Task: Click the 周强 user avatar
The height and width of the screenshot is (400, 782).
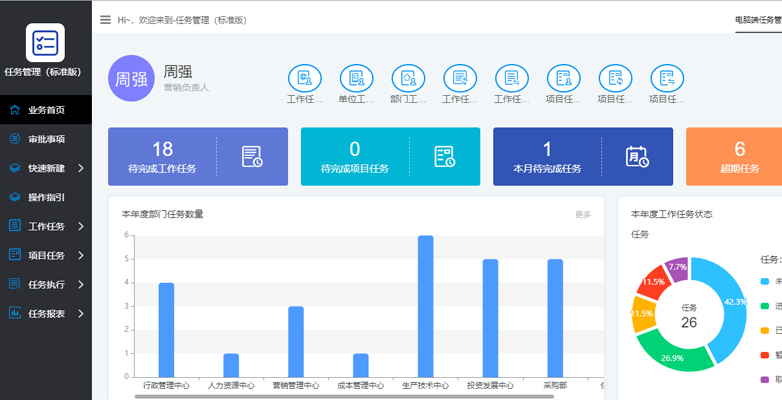Action: click(x=131, y=79)
